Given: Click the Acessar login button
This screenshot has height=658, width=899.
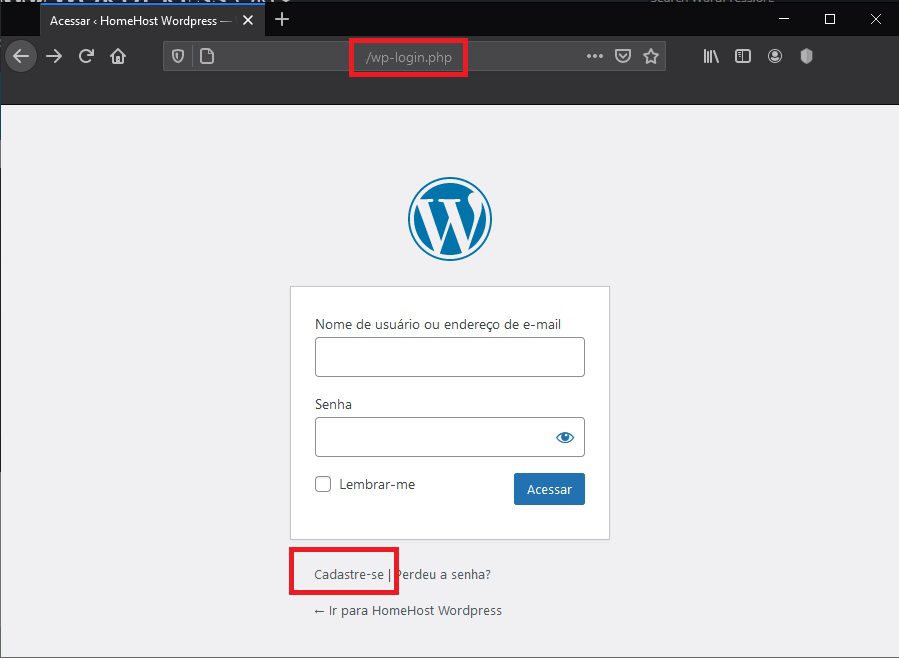Looking at the screenshot, I should [x=549, y=489].
